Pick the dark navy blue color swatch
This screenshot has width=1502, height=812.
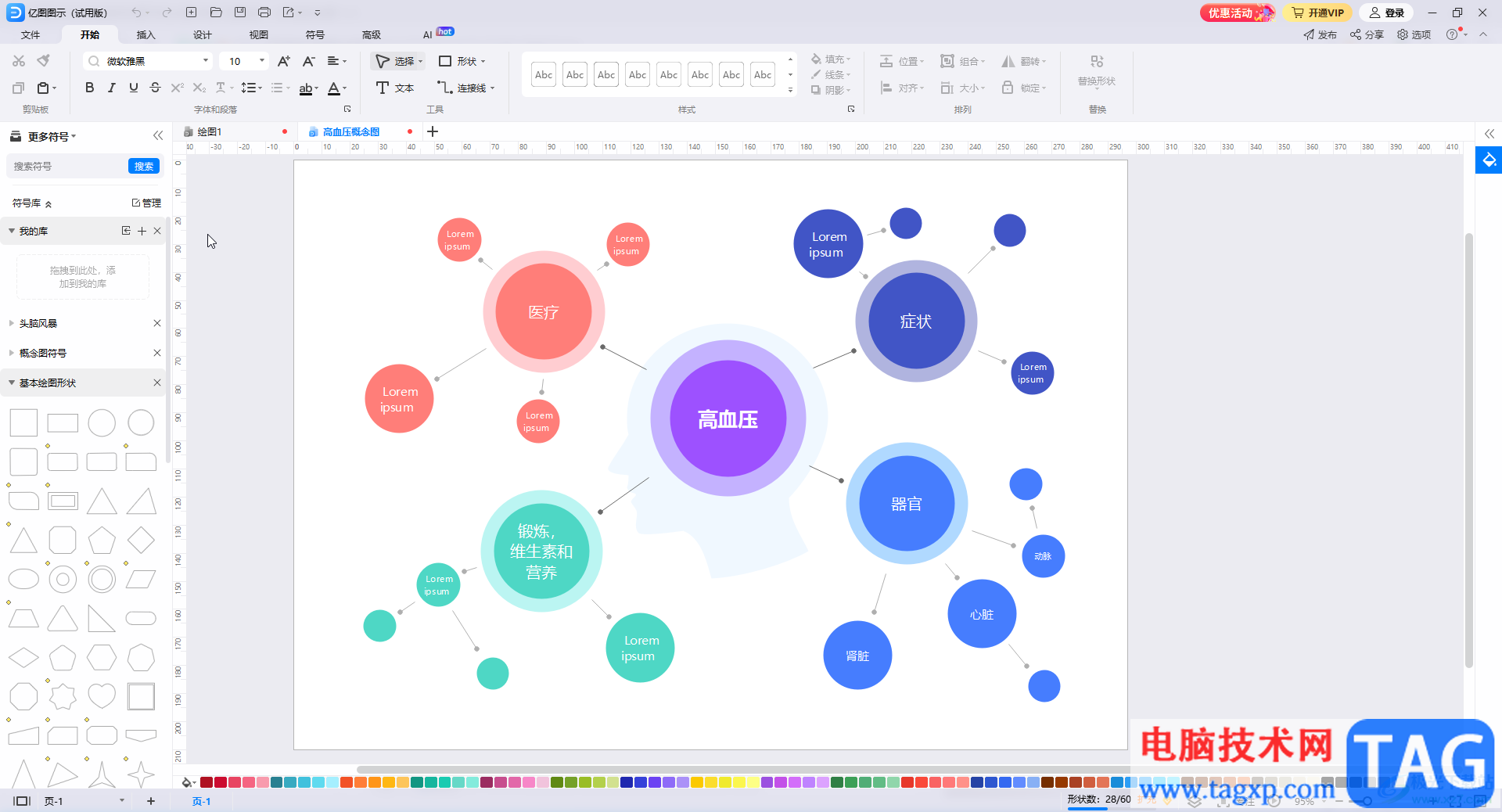[626, 782]
